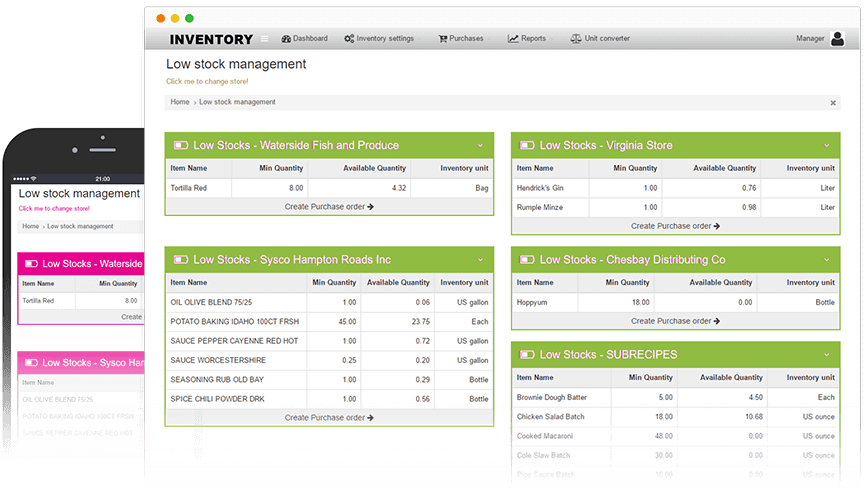Collapse the Virginia Store panel chevron
The image size is (868, 488).
826,146
